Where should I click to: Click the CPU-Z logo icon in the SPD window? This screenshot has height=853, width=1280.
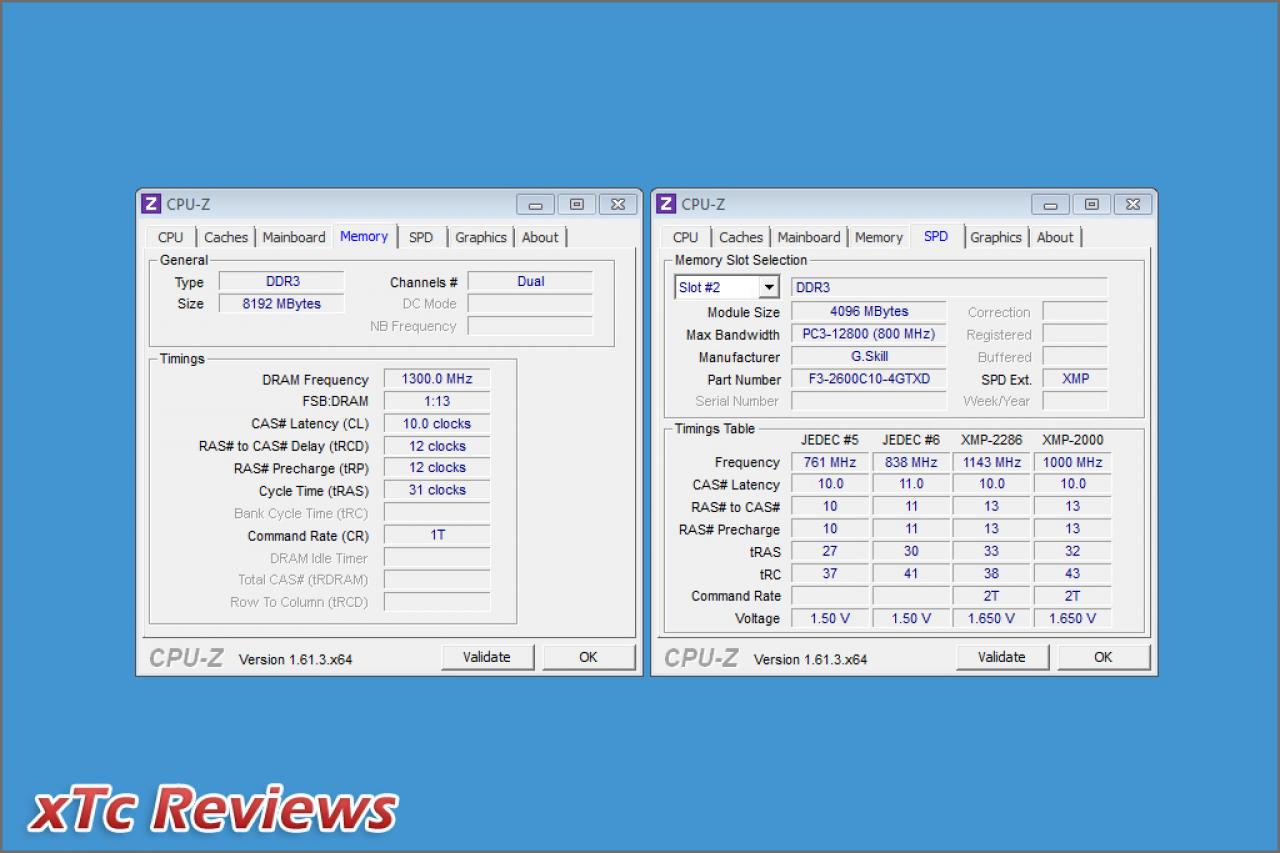pos(666,204)
